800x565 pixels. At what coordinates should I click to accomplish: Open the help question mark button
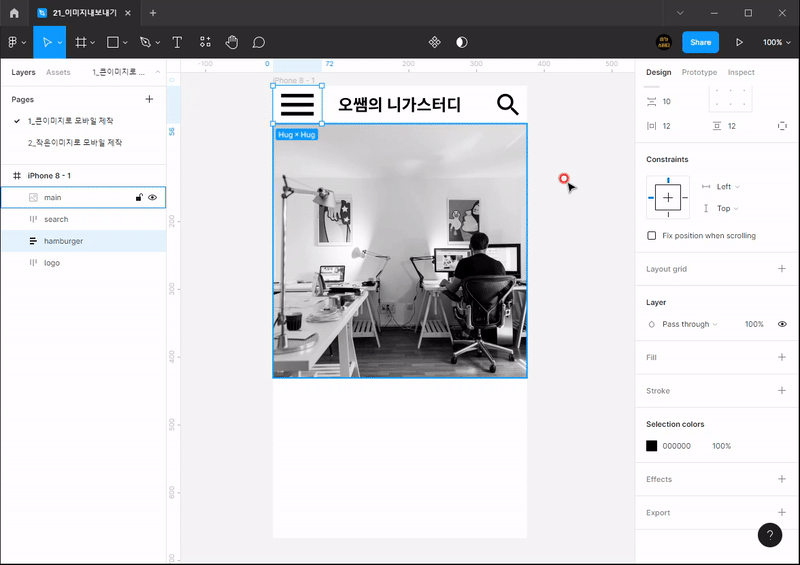click(770, 535)
